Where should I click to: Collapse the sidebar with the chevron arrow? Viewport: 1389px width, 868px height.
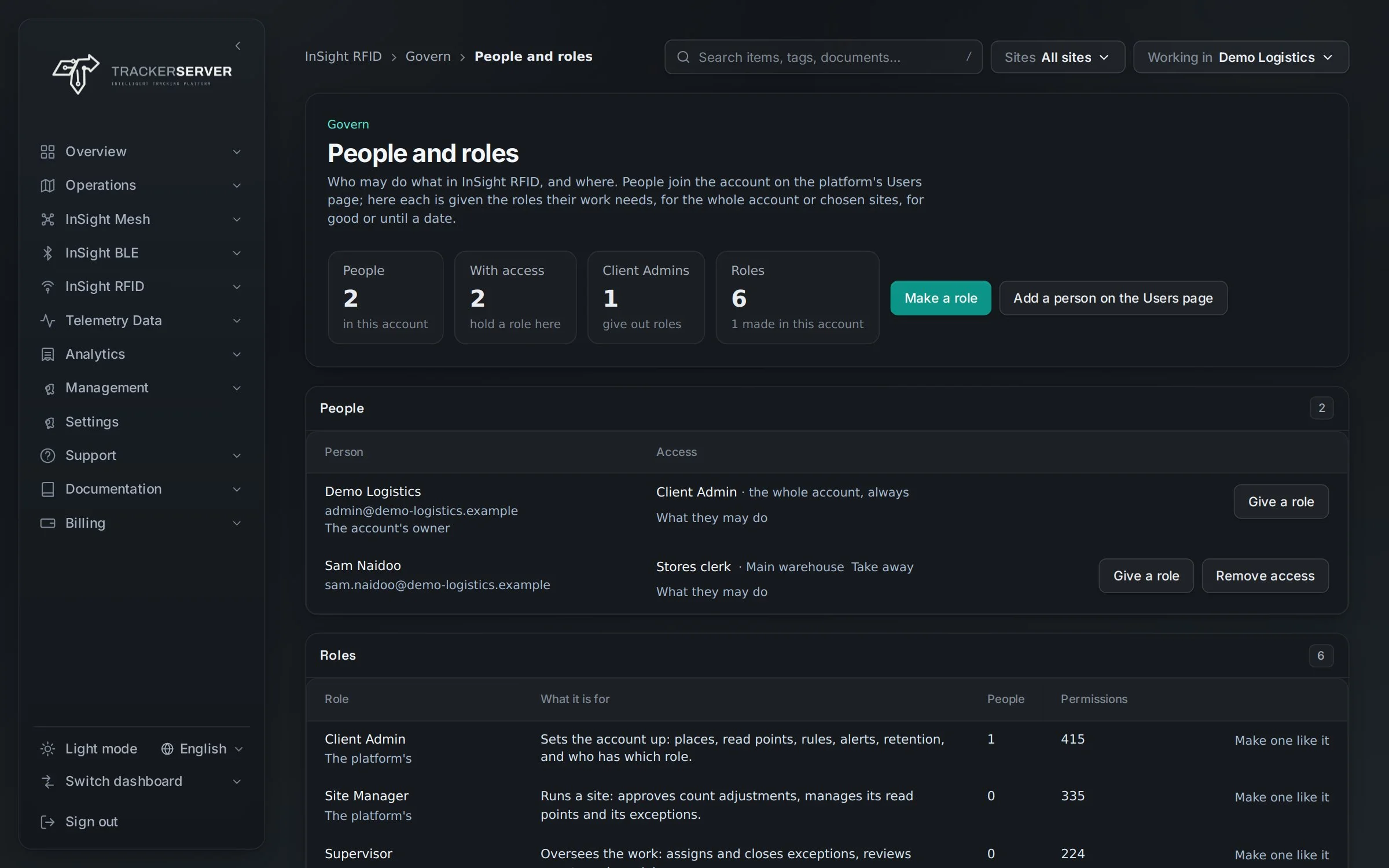pos(238,46)
